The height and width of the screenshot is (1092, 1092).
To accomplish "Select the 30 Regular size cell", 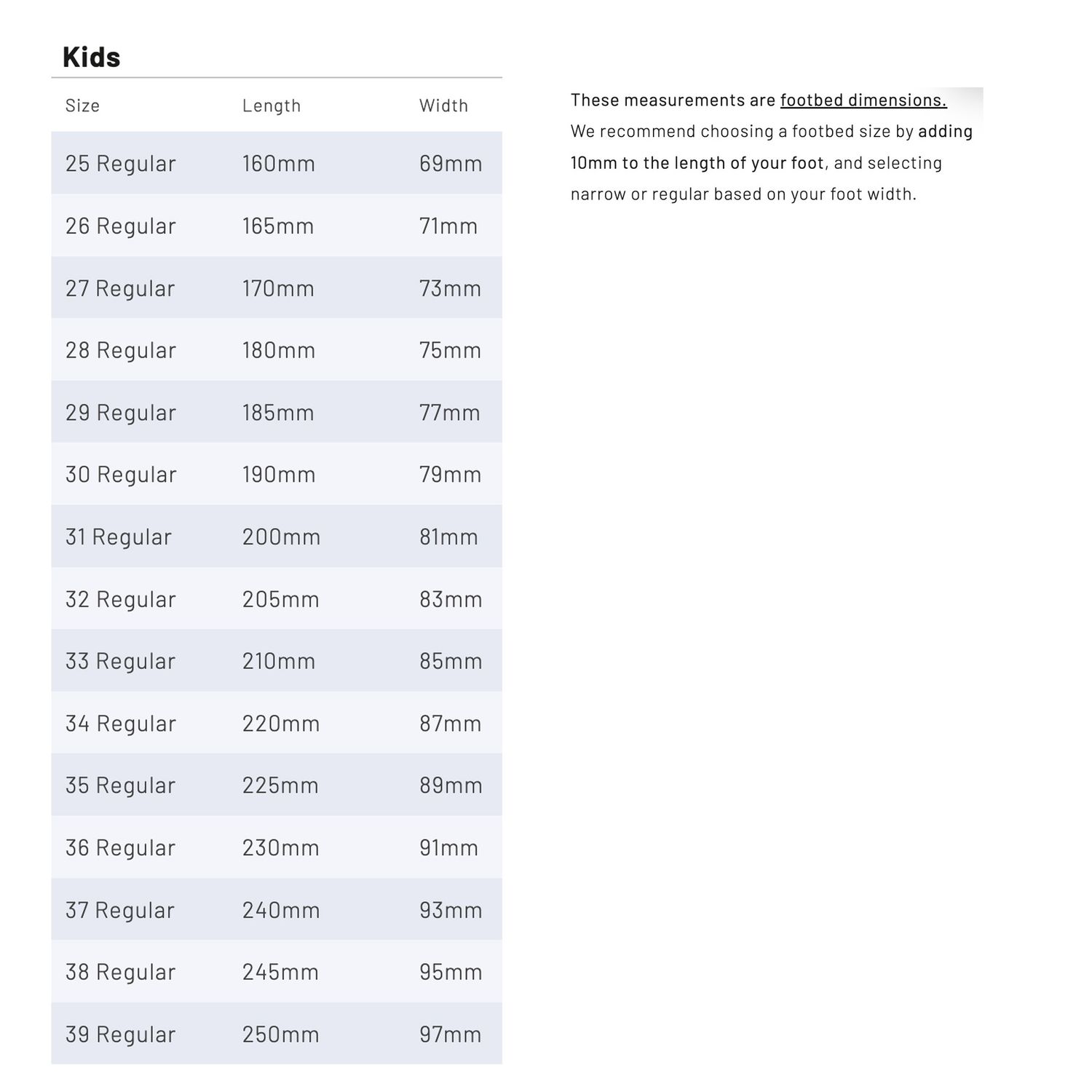I will coord(121,475).
